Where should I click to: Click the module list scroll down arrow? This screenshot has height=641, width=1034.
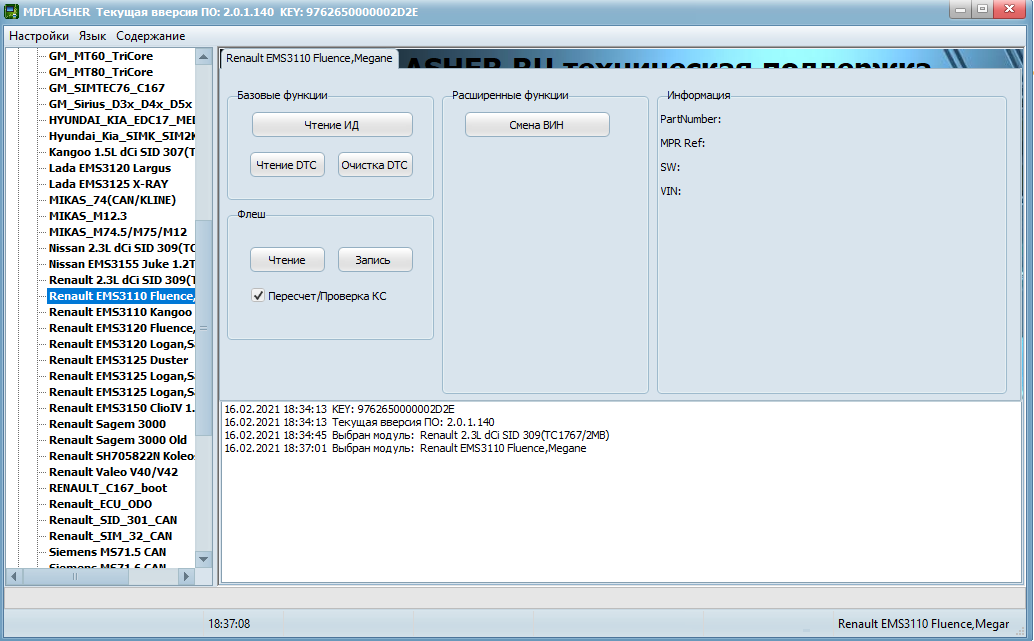pos(204,559)
